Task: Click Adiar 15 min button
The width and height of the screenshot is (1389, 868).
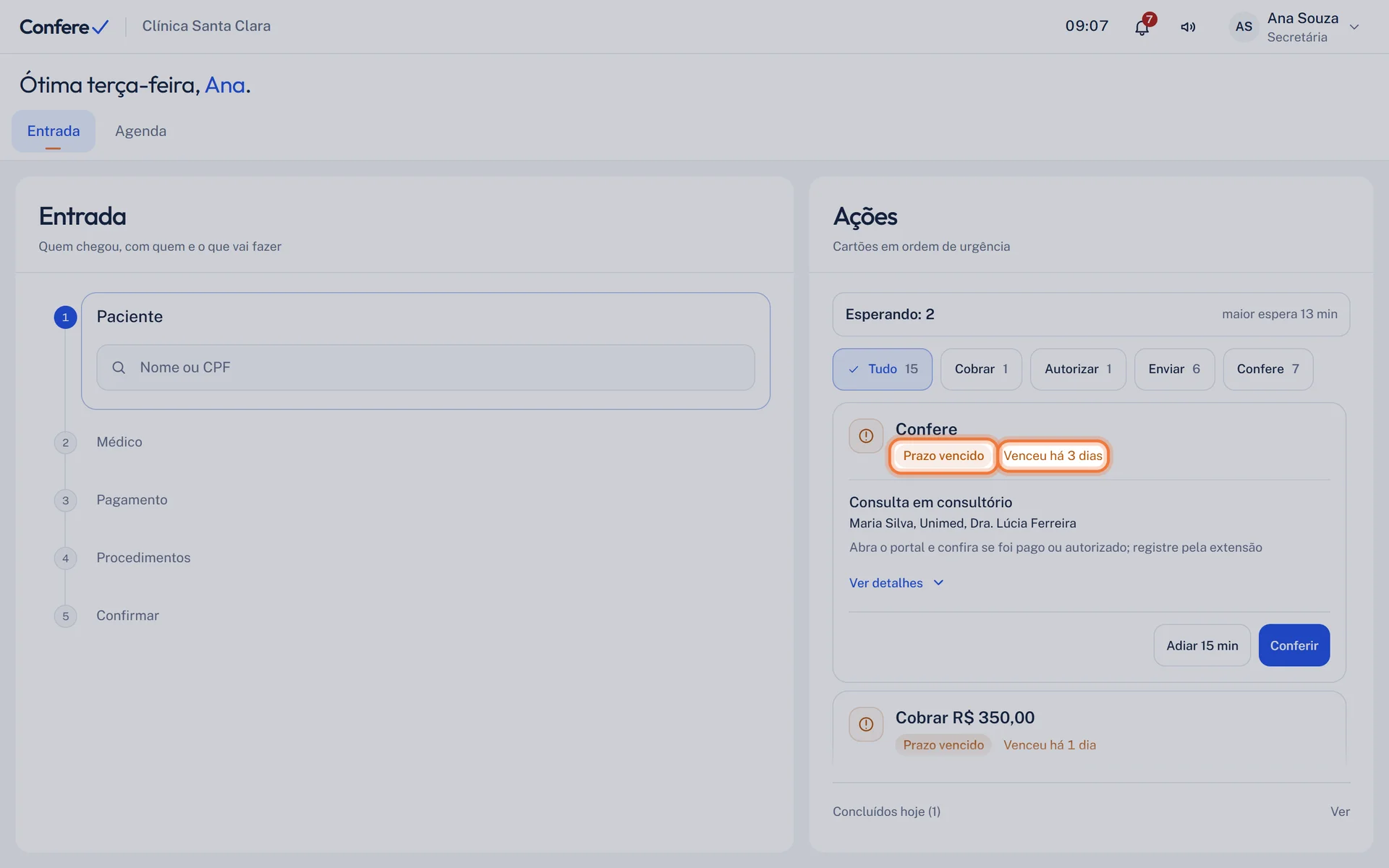Action: coord(1202,645)
